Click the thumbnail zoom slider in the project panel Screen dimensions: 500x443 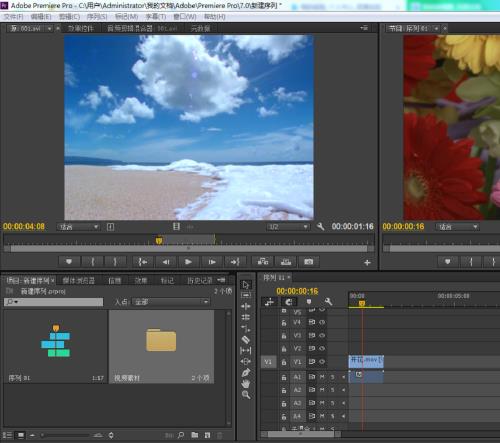(x=67, y=435)
